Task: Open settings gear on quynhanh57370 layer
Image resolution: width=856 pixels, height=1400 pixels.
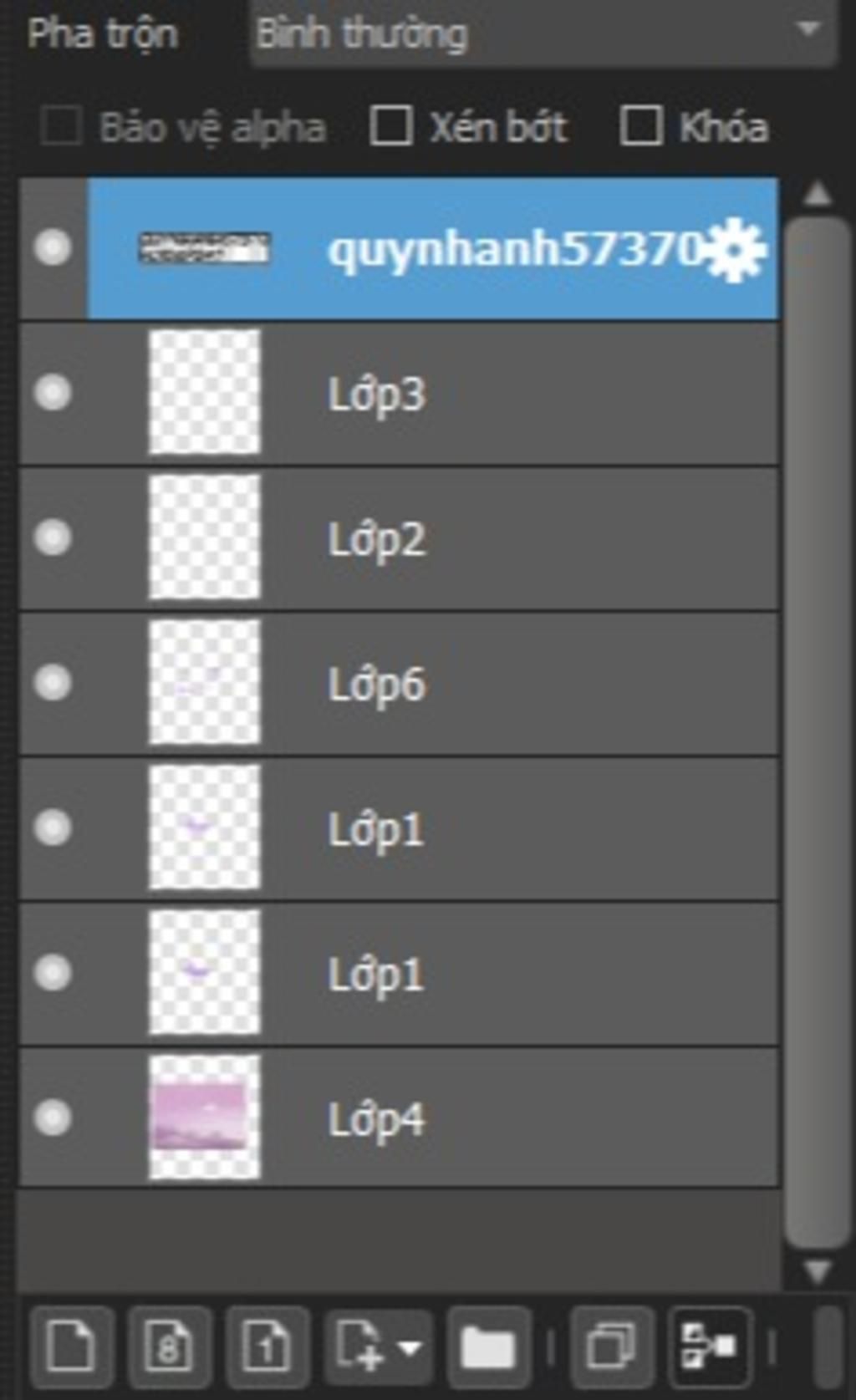Action: [x=736, y=249]
